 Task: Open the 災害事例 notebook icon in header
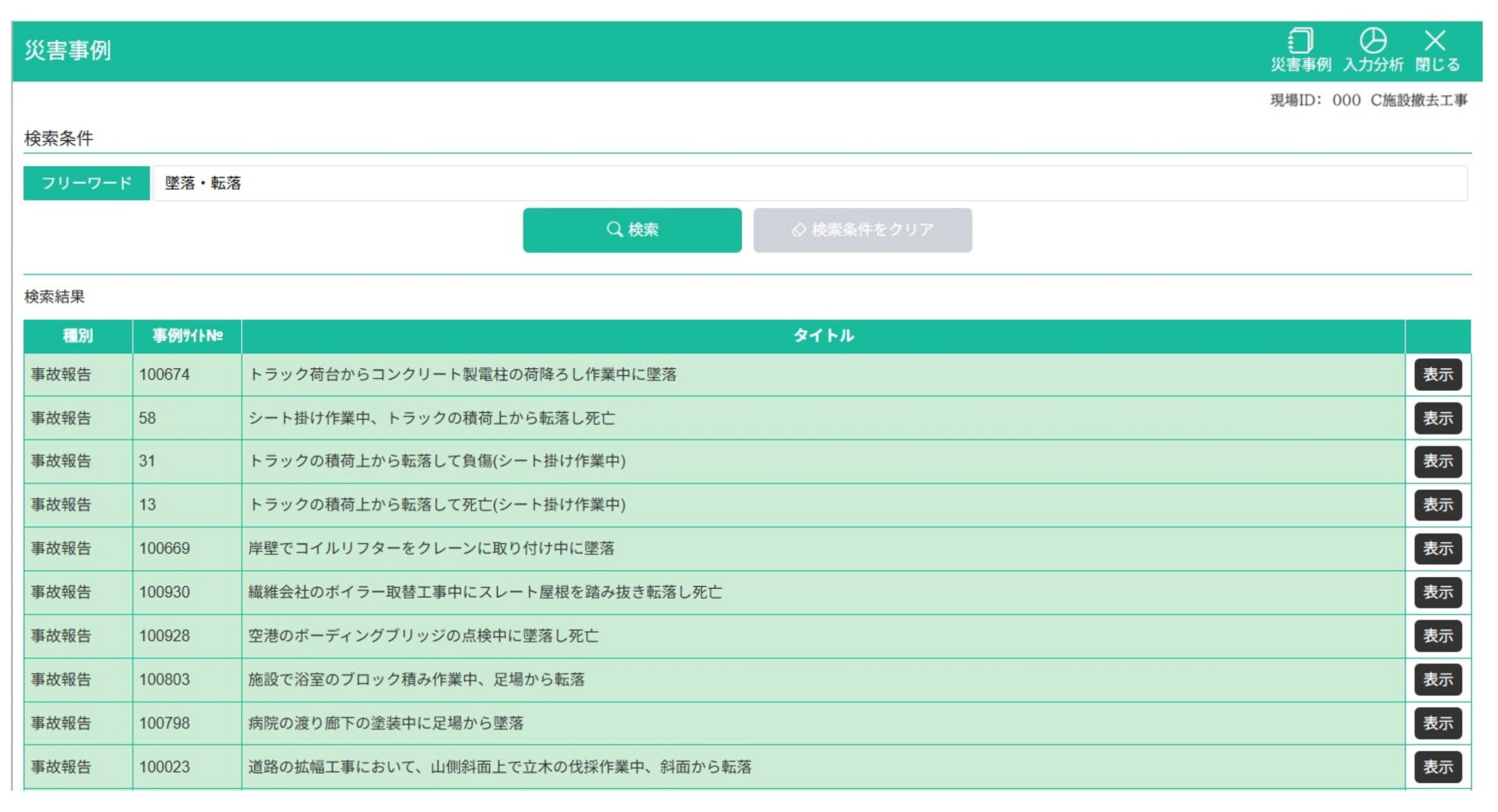point(1300,50)
